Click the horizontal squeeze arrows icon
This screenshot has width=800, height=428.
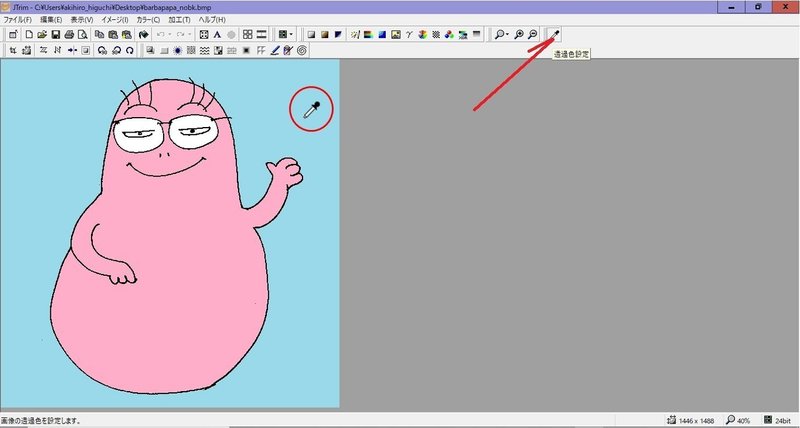point(72,50)
